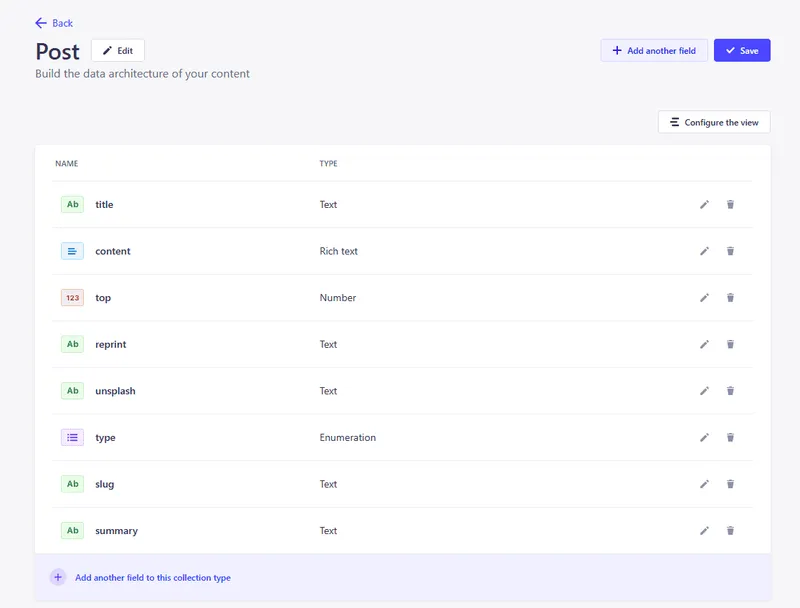This screenshot has width=800, height=608.
Task: Delete the slug field
Action: pos(730,484)
